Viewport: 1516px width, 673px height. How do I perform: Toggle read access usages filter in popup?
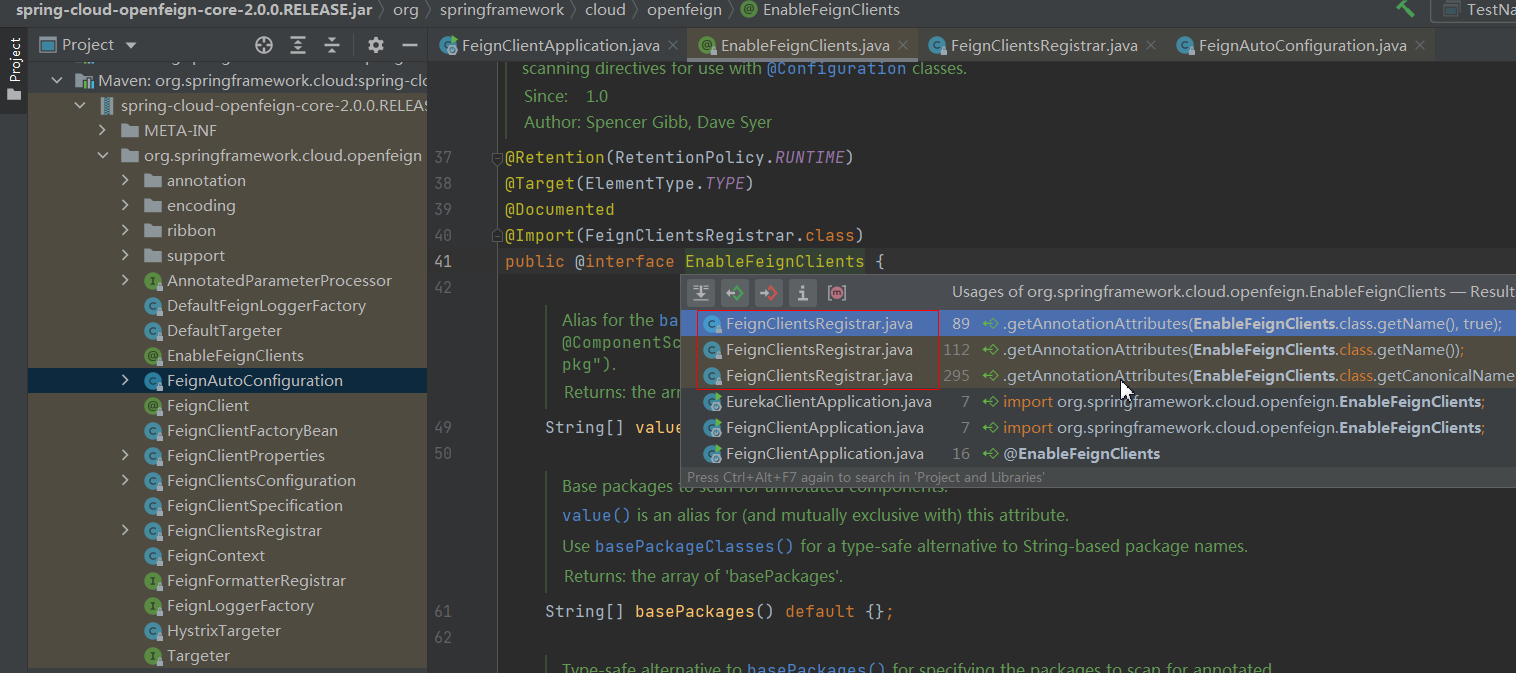pos(735,293)
